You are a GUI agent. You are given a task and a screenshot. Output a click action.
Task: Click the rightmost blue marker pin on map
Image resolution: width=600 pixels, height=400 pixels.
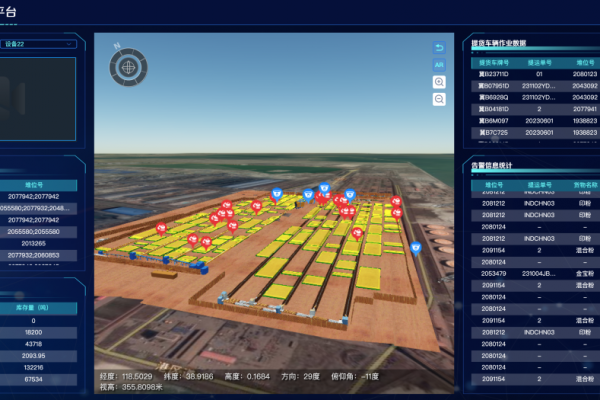tap(416, 246)
